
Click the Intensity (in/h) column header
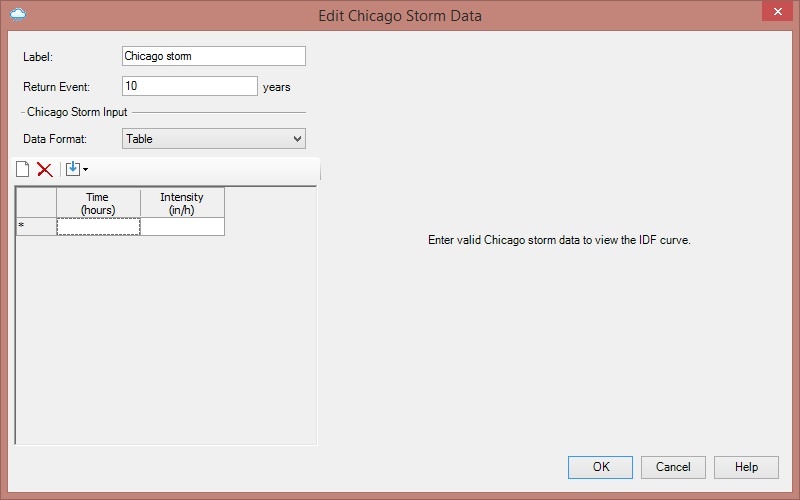pos(182,203)
